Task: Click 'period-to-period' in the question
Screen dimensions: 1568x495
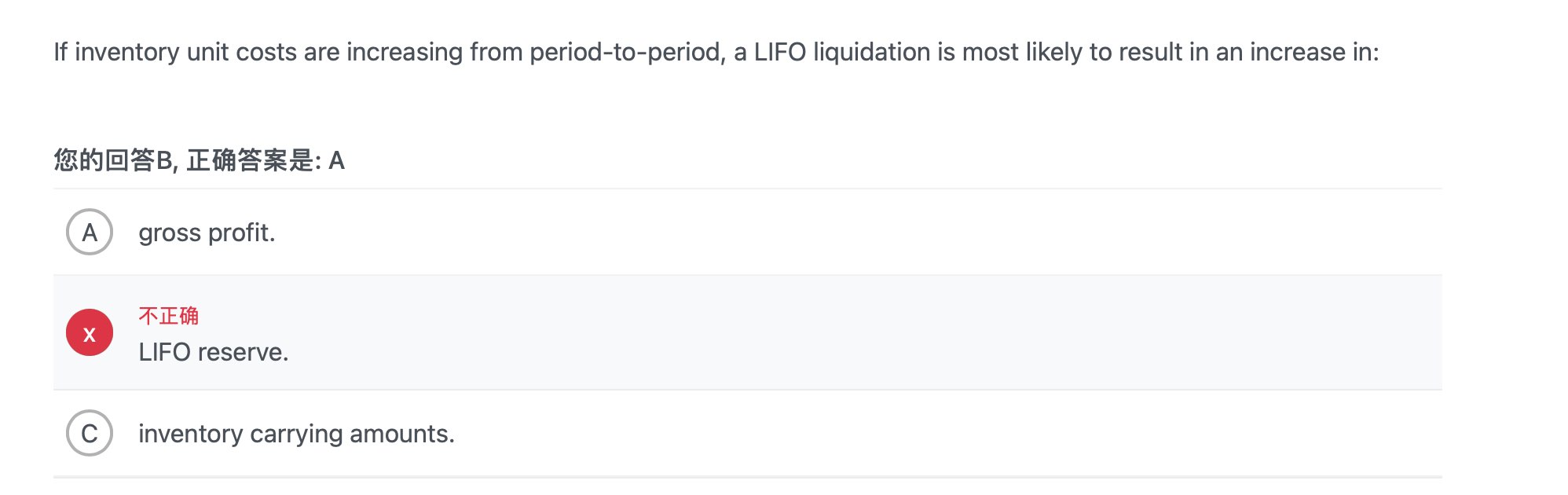Action: pos(626,52)
